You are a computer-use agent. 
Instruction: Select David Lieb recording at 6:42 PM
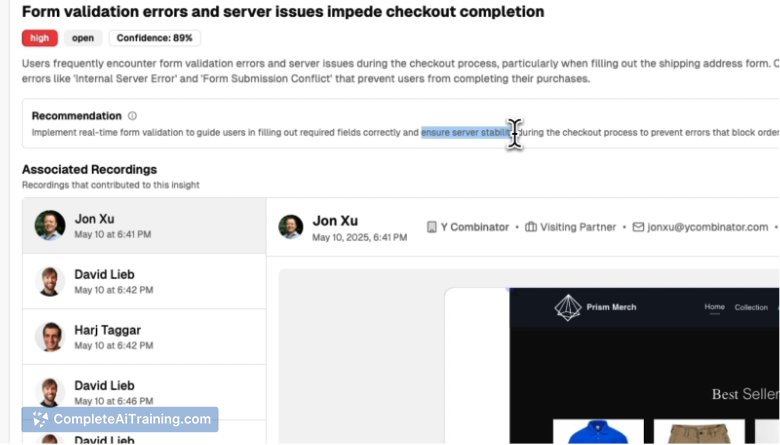point(144,281)
